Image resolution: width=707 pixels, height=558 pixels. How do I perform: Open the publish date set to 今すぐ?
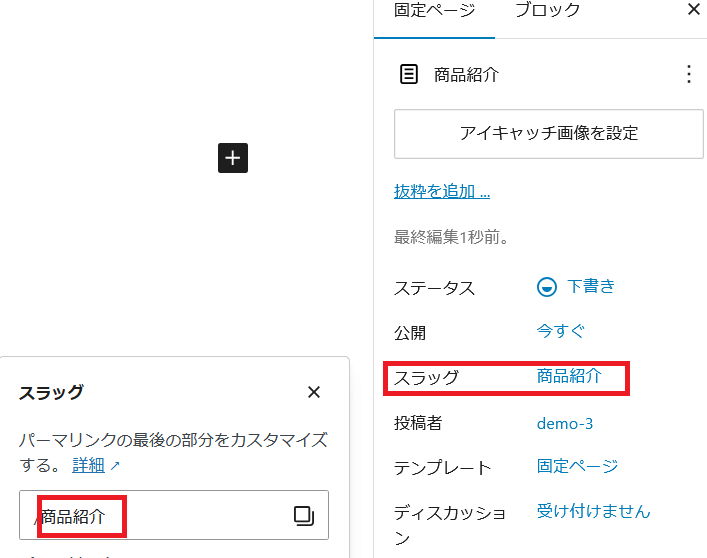tap(560, 331)
